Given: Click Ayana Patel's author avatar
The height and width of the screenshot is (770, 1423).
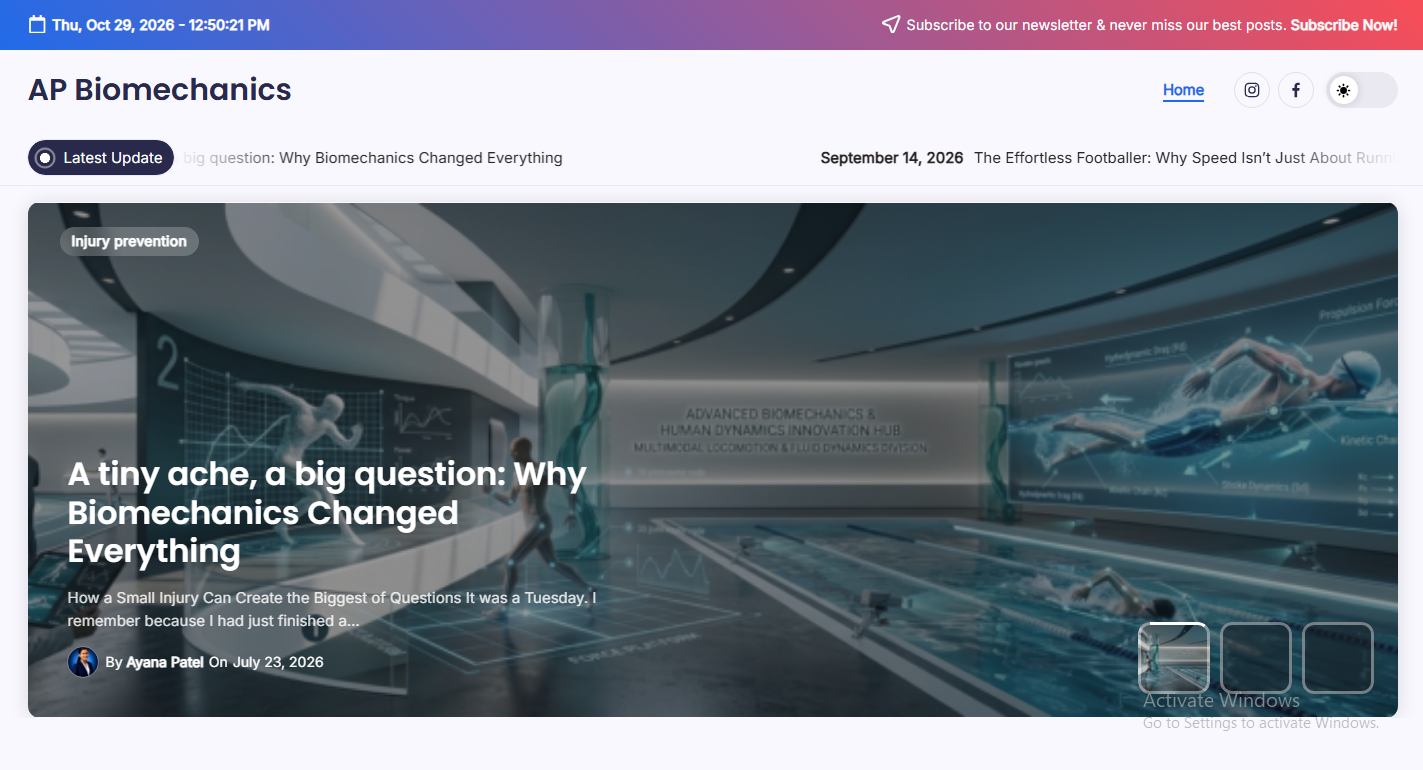Looking at the screenshot, I should coord(83,662).
